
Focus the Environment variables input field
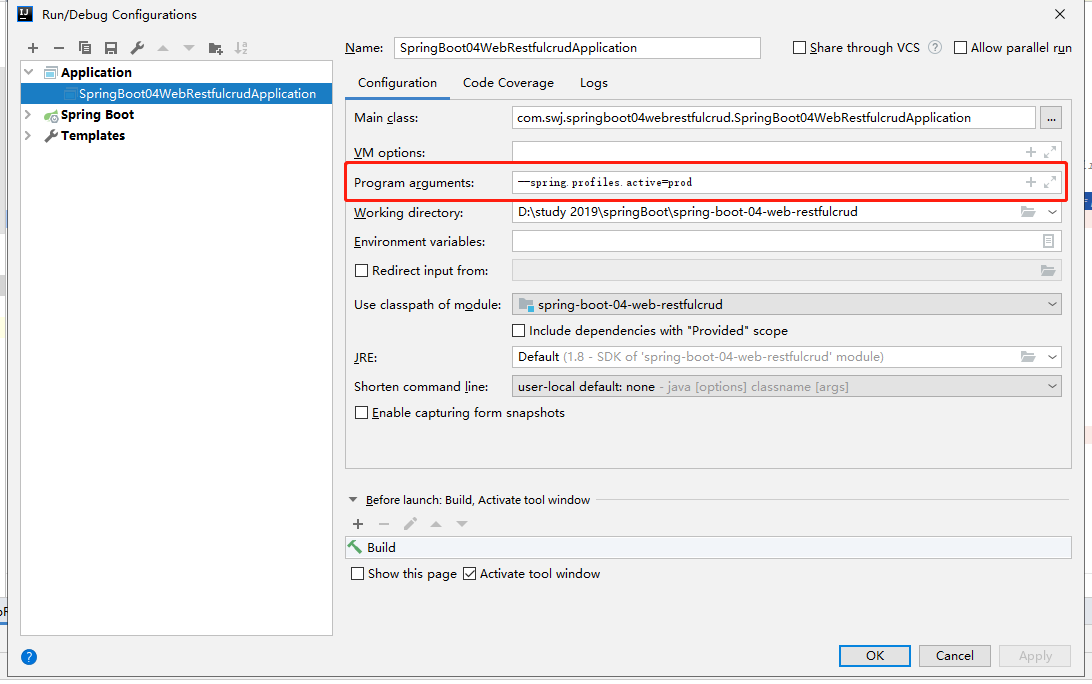pos(787,241)
